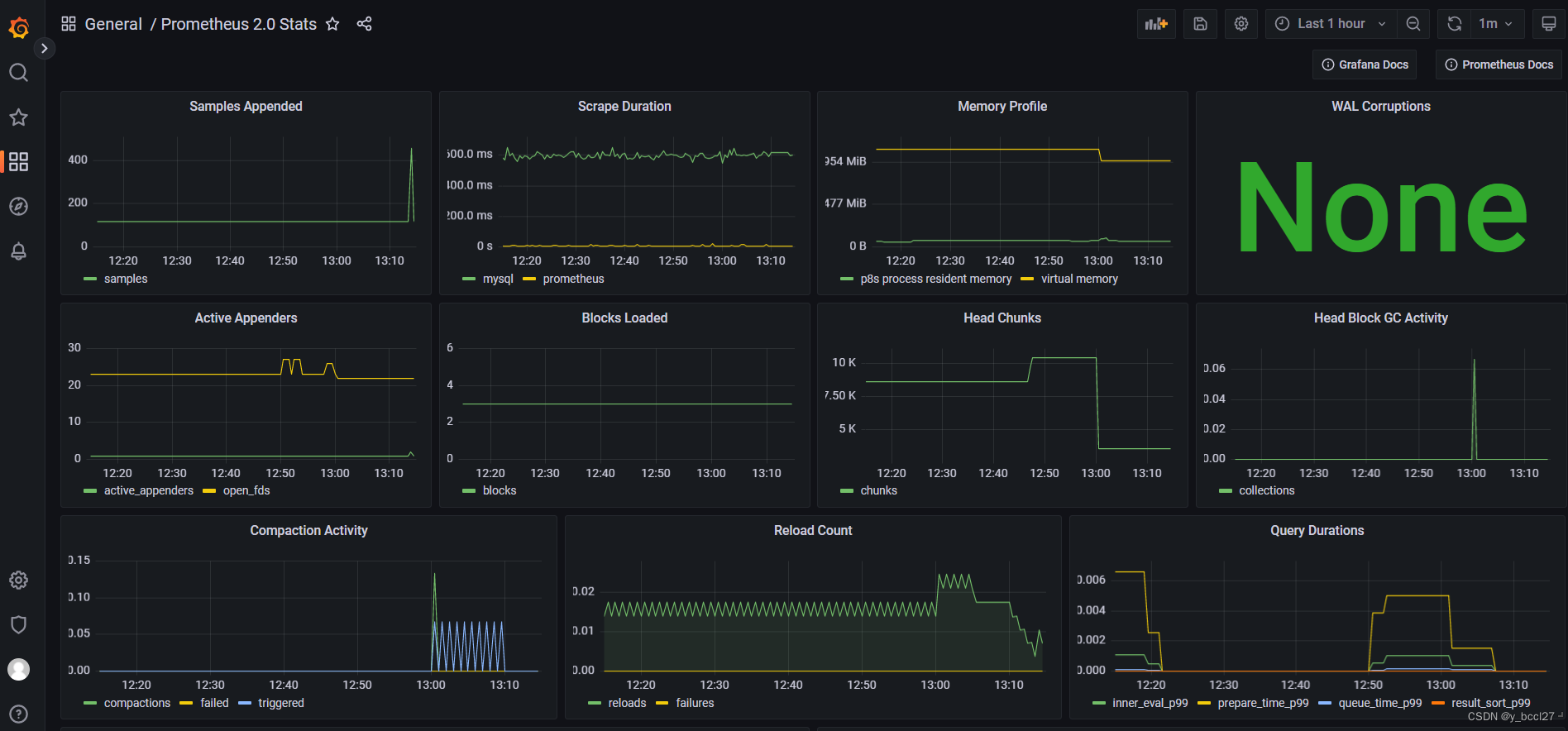Open the Active Appenders panel menu
Screen dimensions: 1568x731
(x=246, y=318)
